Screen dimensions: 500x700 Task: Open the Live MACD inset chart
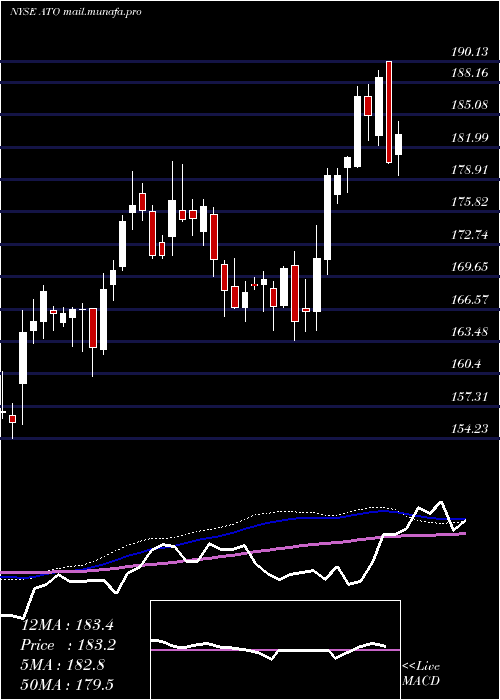[275, 650]
